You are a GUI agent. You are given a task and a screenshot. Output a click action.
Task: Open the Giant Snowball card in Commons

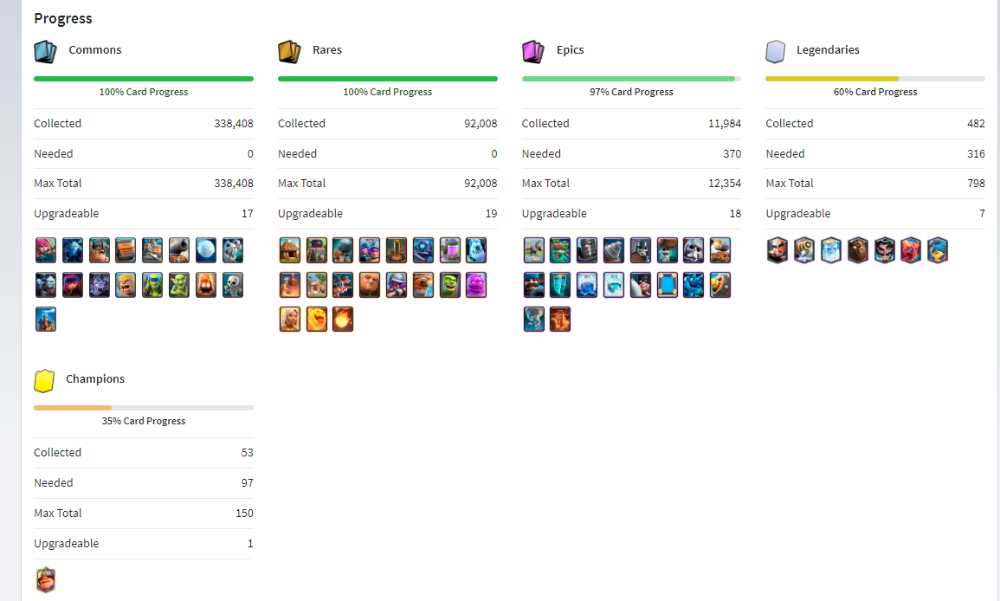[x=206, y=251]
